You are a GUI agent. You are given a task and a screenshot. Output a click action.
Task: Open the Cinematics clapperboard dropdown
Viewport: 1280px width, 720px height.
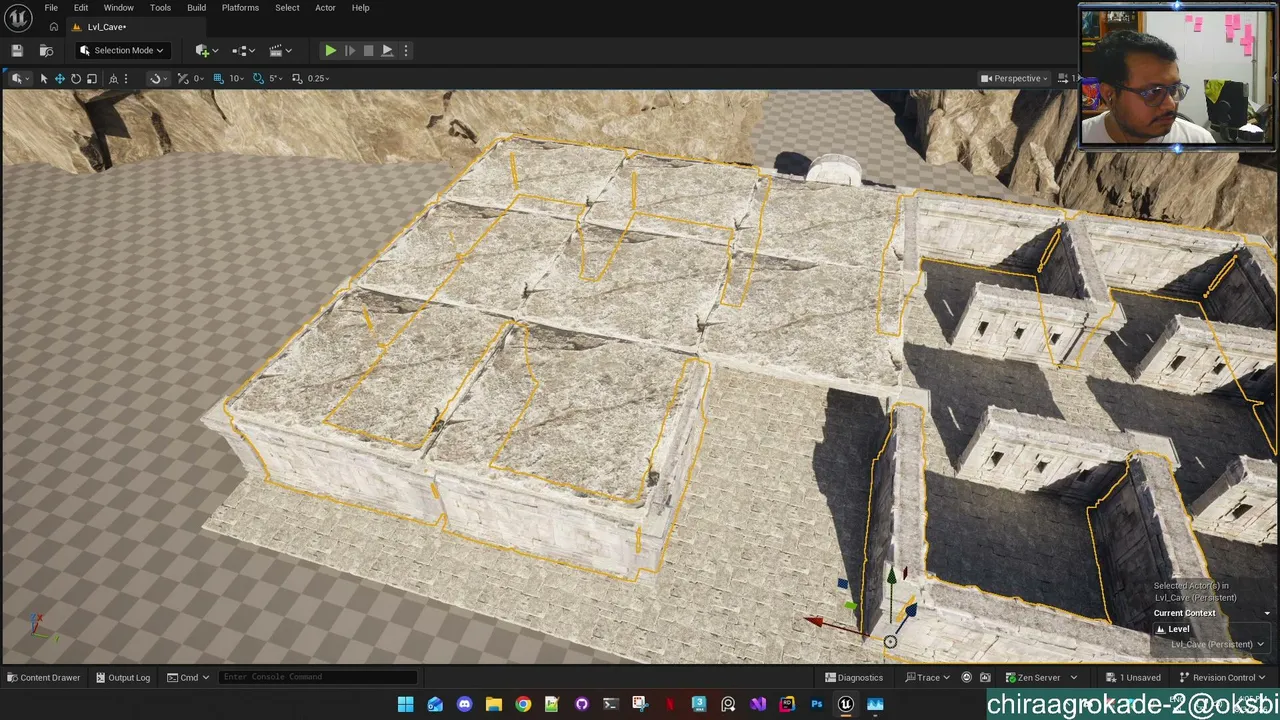click(280, 50)
